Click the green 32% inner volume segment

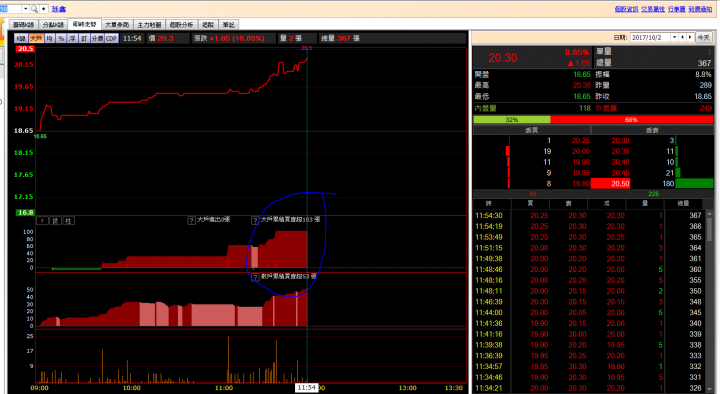click(512, 119)
